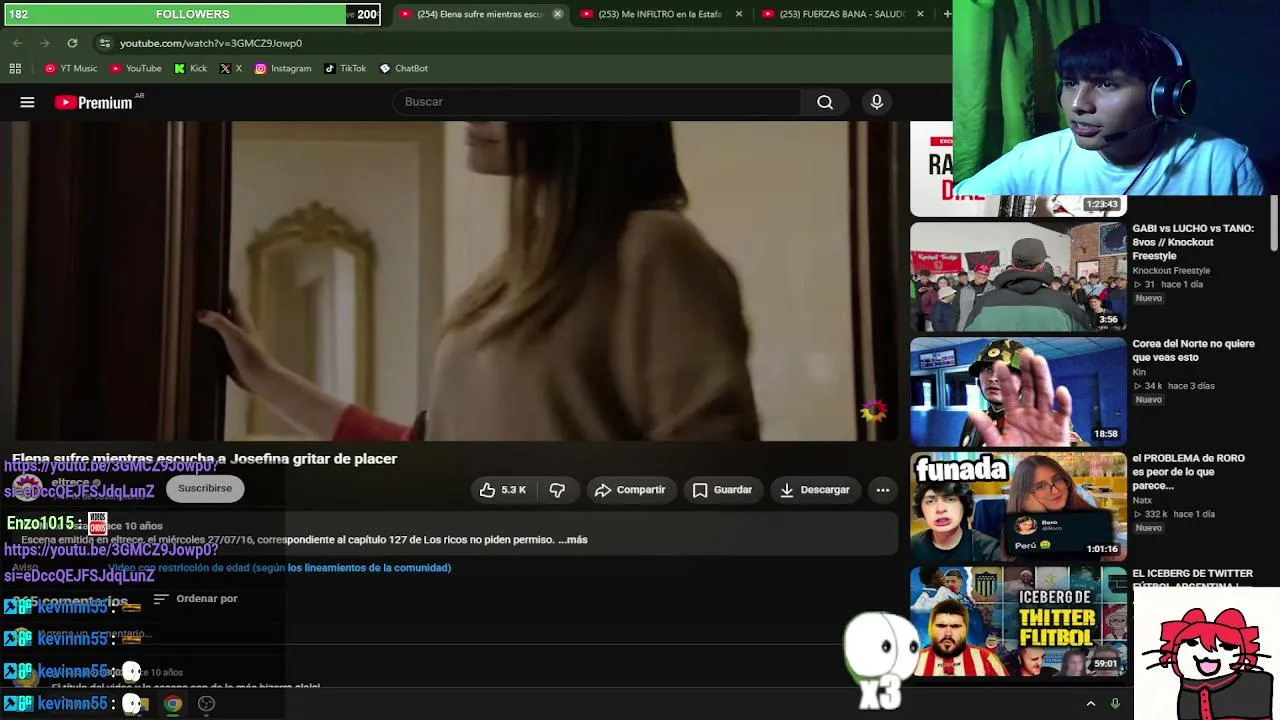
Task: Click the browser forward arrow
Action: [44, 43]
